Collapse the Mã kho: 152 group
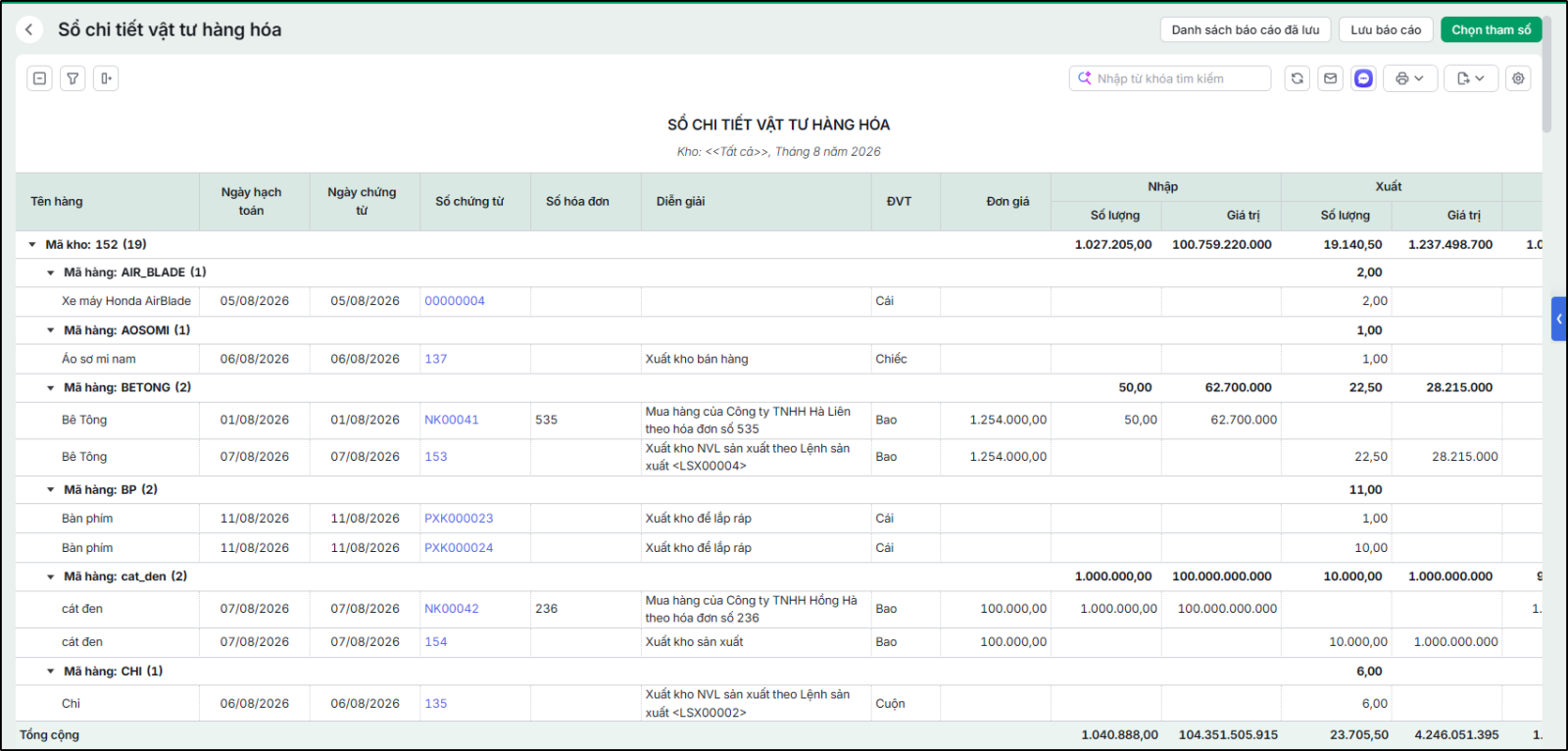1568x751 pixels. [x=32, y=244]
